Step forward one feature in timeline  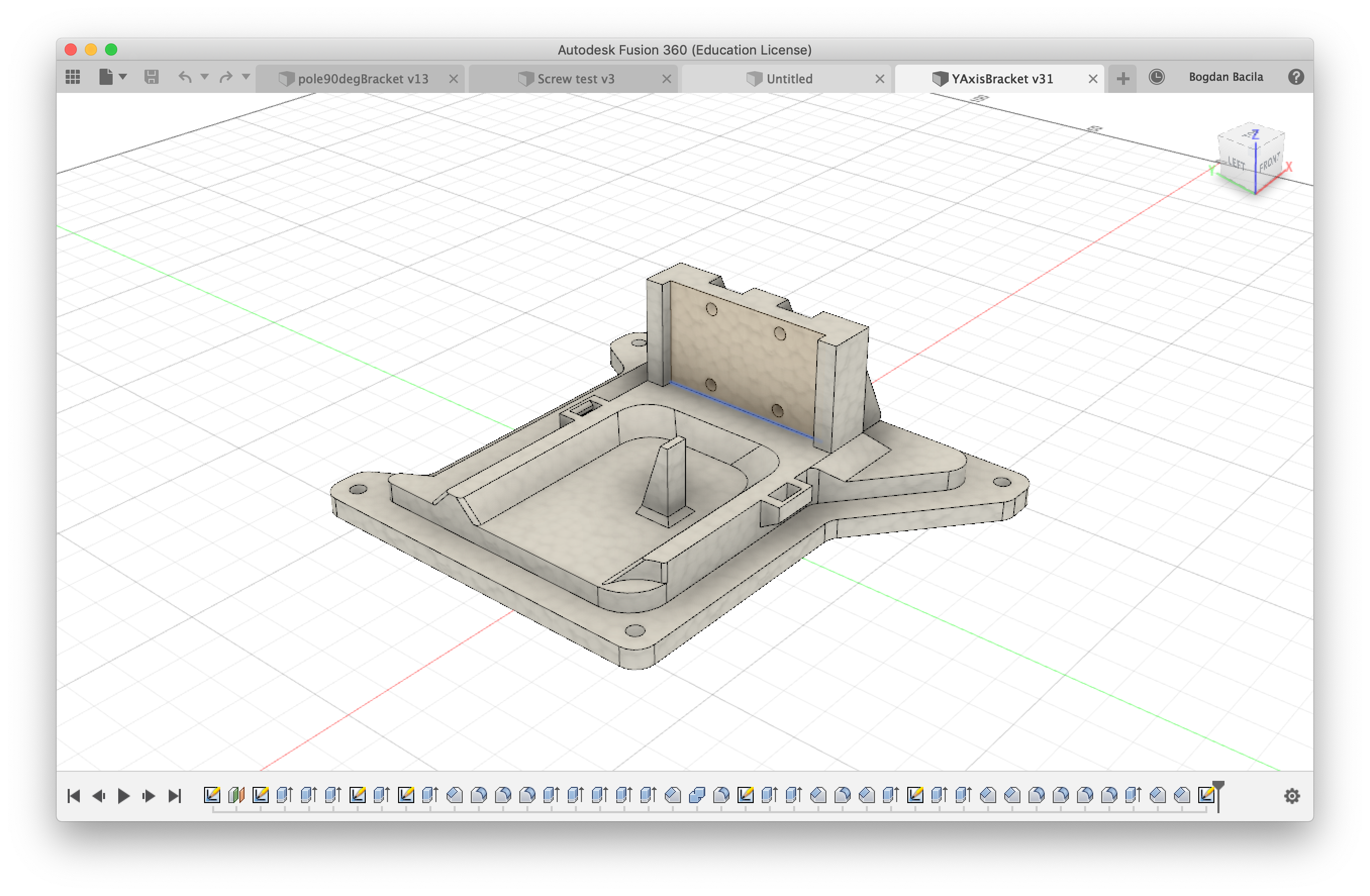[x=149, y=796]
